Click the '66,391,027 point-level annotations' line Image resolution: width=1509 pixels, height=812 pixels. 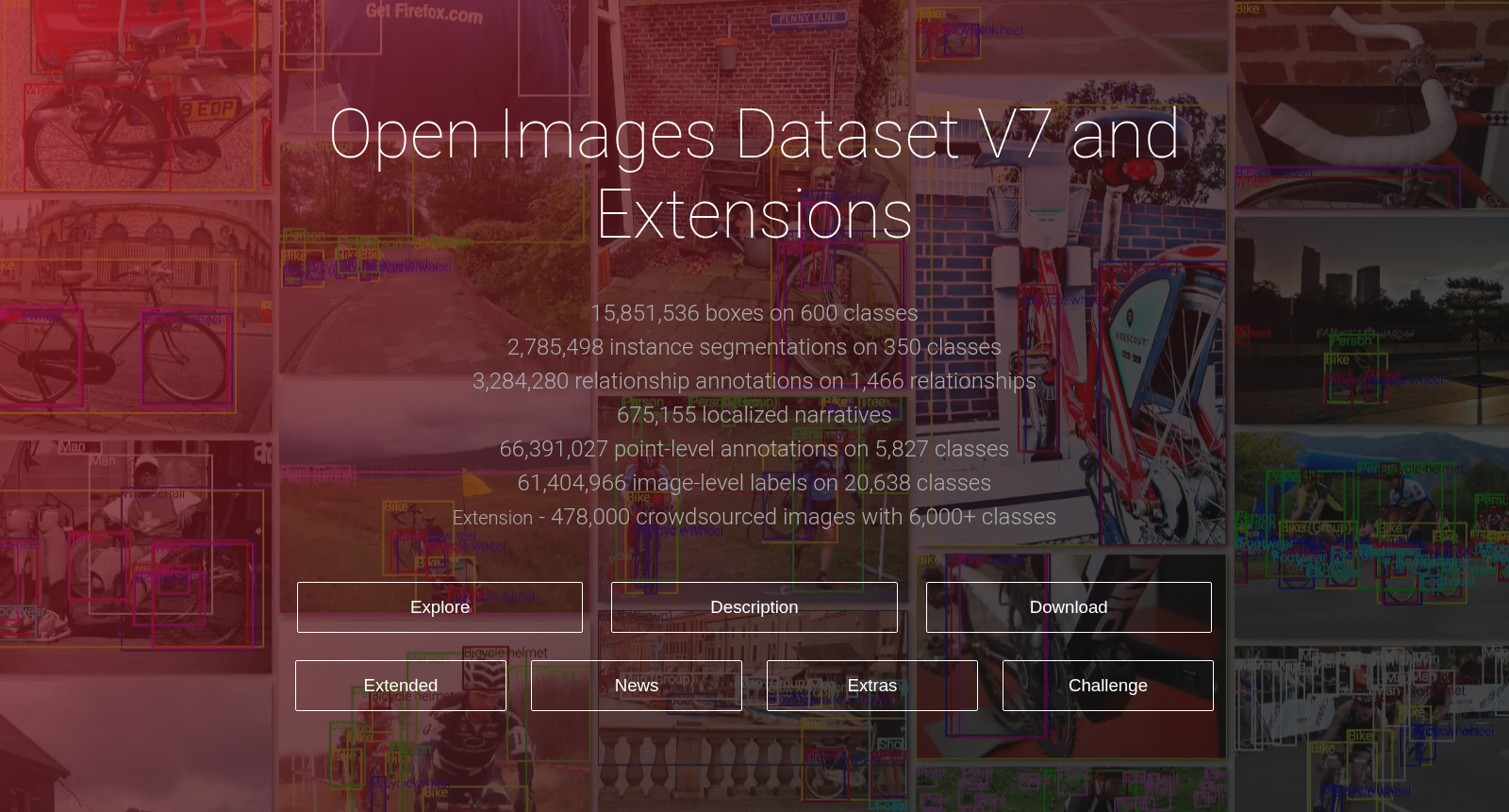[x=754, y=449]
